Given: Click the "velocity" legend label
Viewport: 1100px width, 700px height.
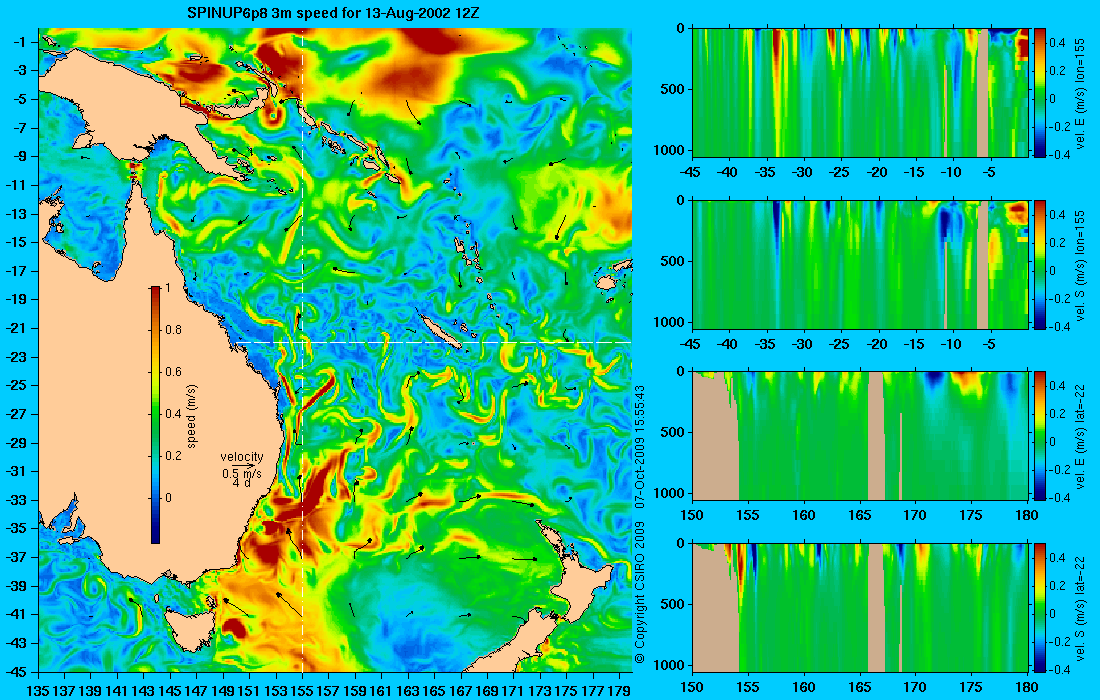Looking at the screenshot, I should [x=242, y=457].
